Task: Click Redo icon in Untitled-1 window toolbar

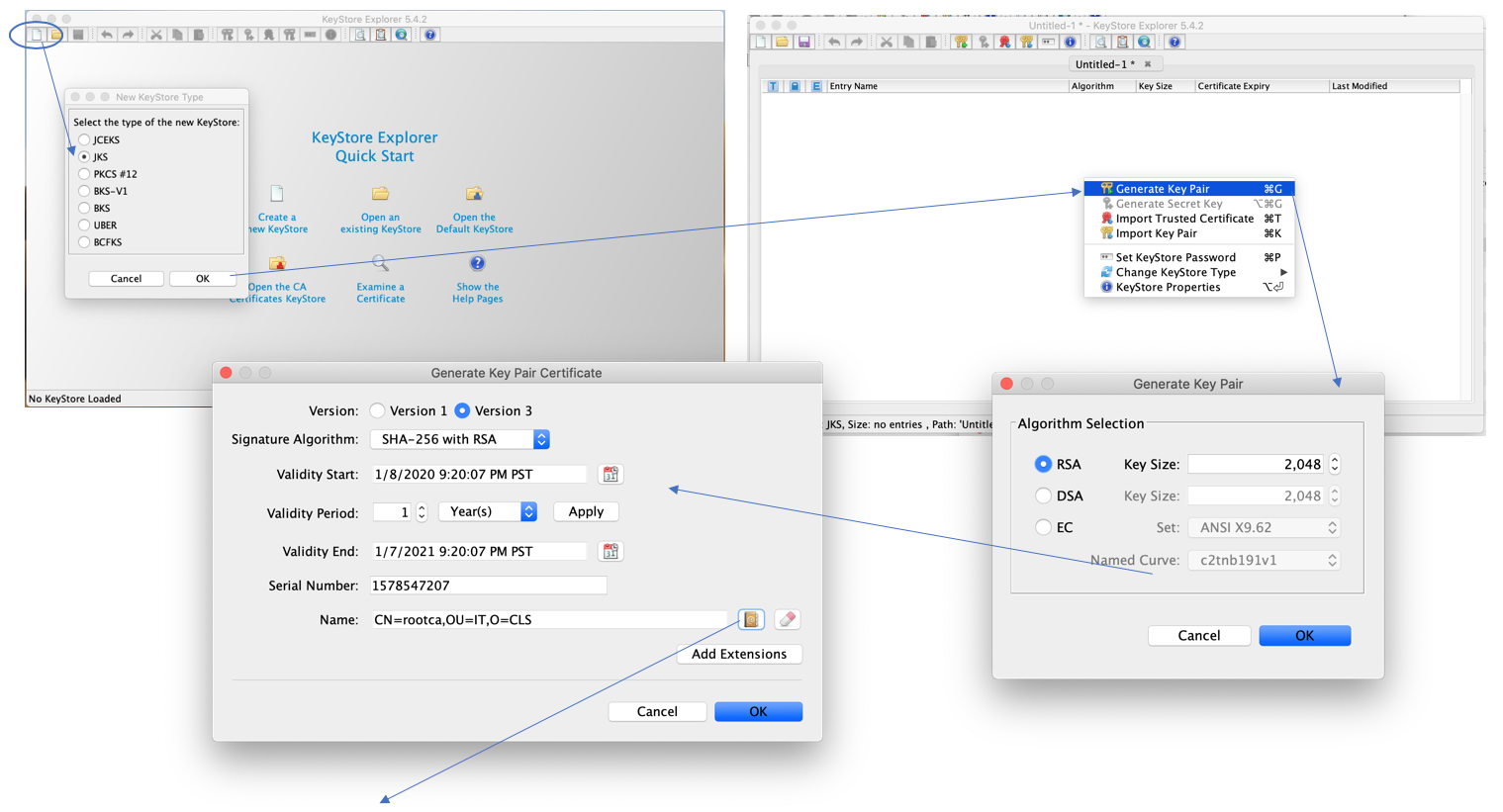Action: [x=857, y=42]
